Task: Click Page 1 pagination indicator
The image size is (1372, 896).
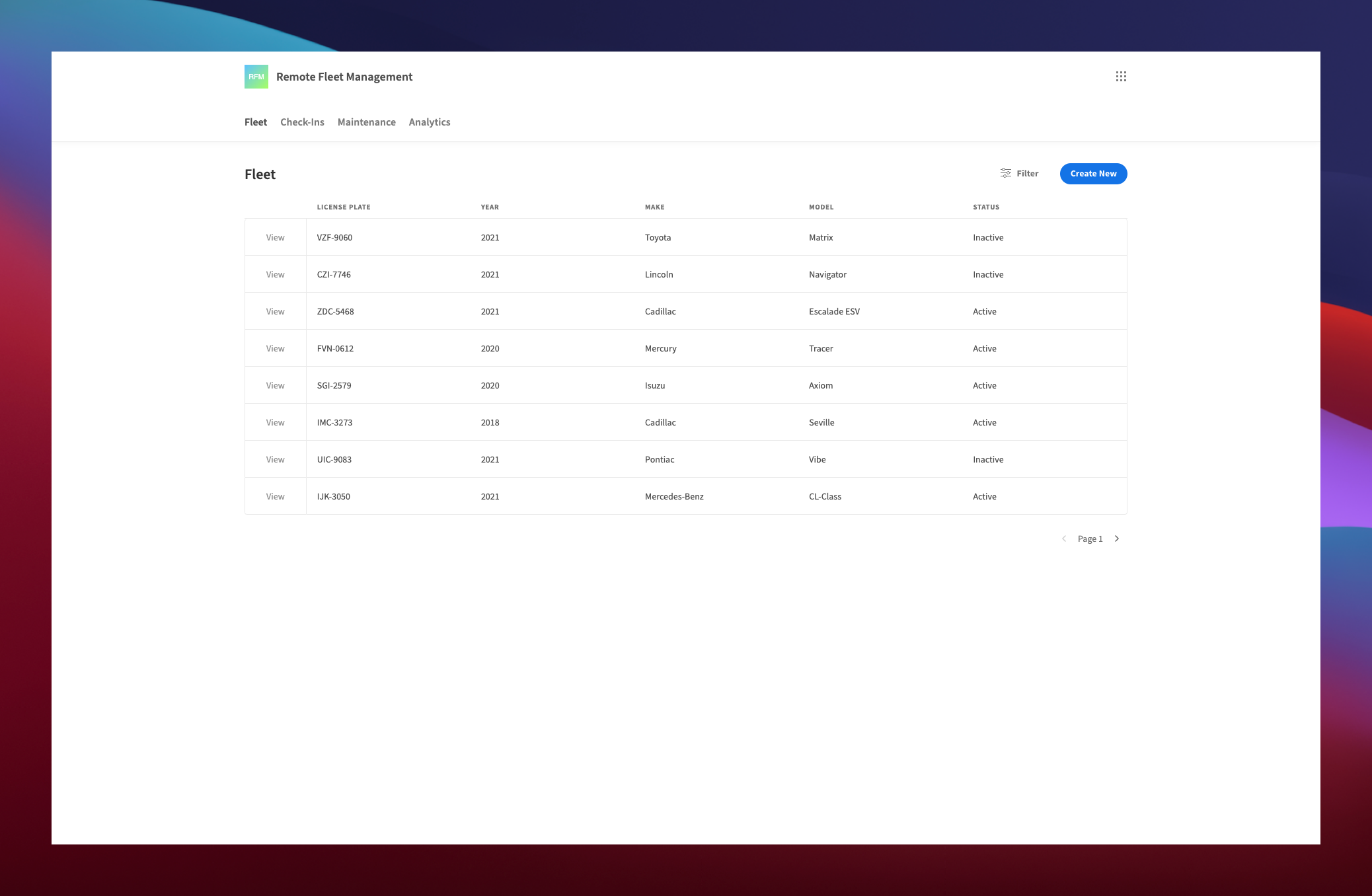Action: [1090, 539]
